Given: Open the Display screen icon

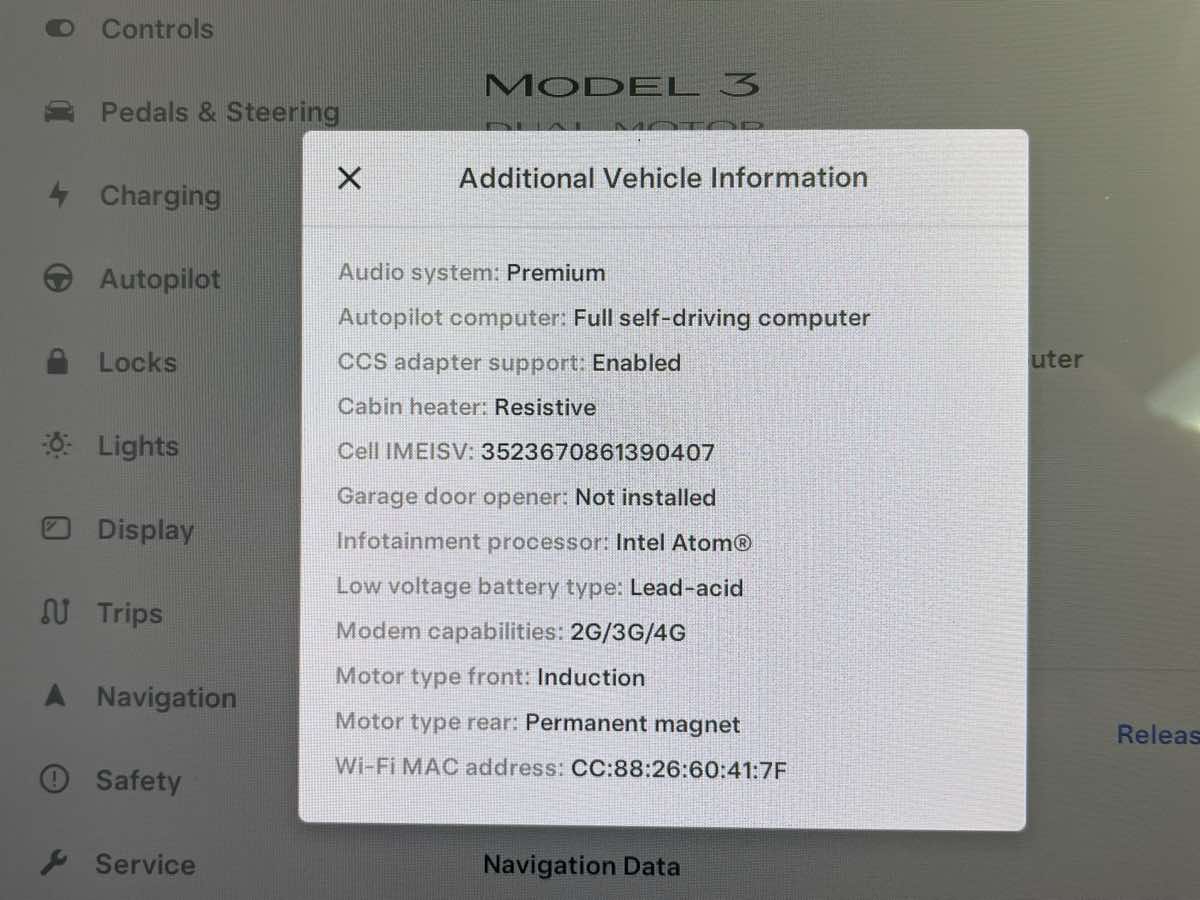Looking at the screenshot, I should [56, 529].
